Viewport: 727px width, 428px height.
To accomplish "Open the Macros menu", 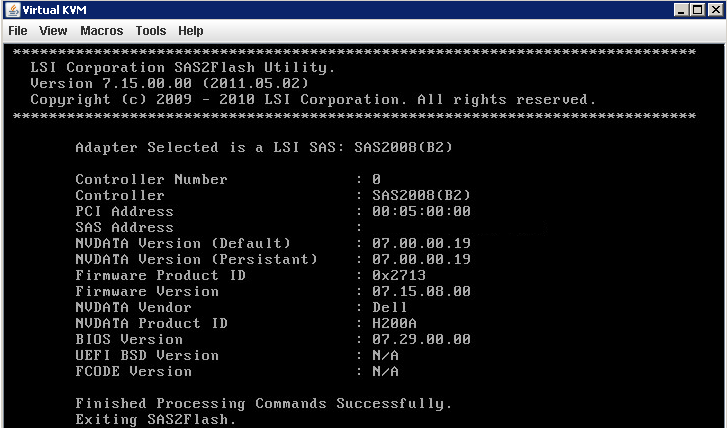I will [x=101, y=31].
